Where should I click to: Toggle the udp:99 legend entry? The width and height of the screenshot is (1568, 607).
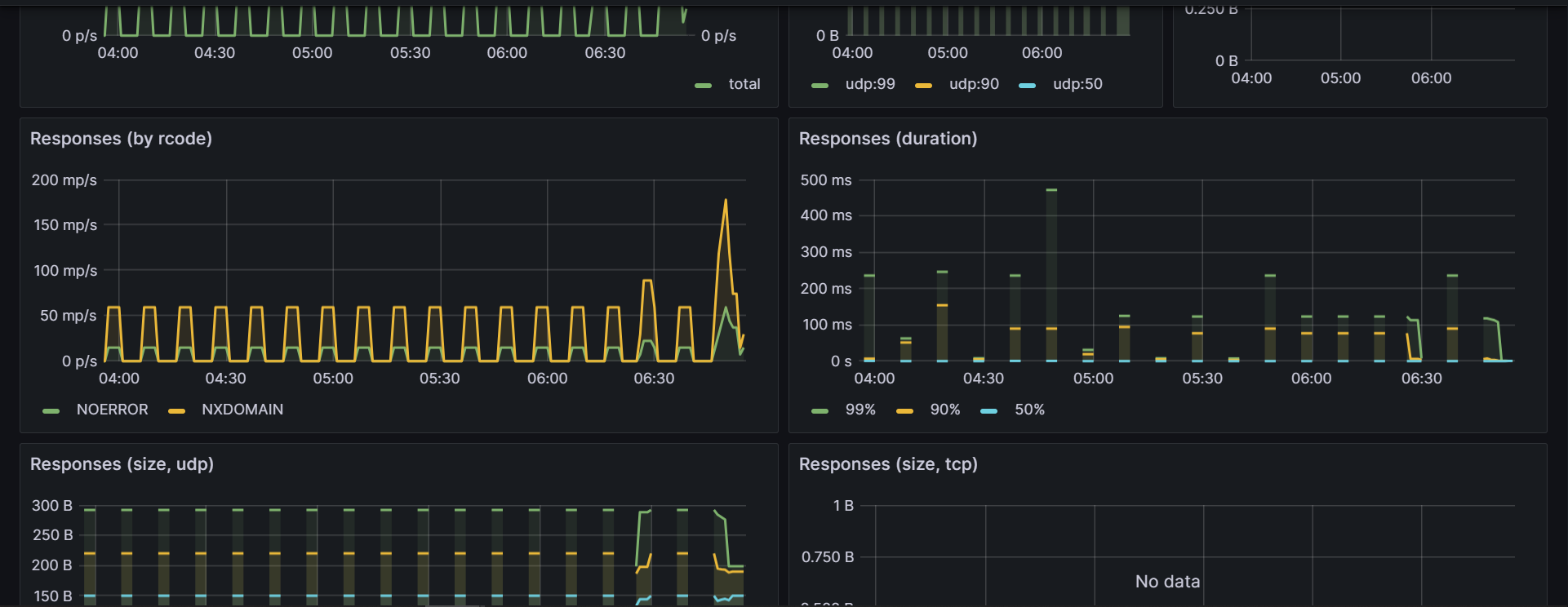point(870,84)
